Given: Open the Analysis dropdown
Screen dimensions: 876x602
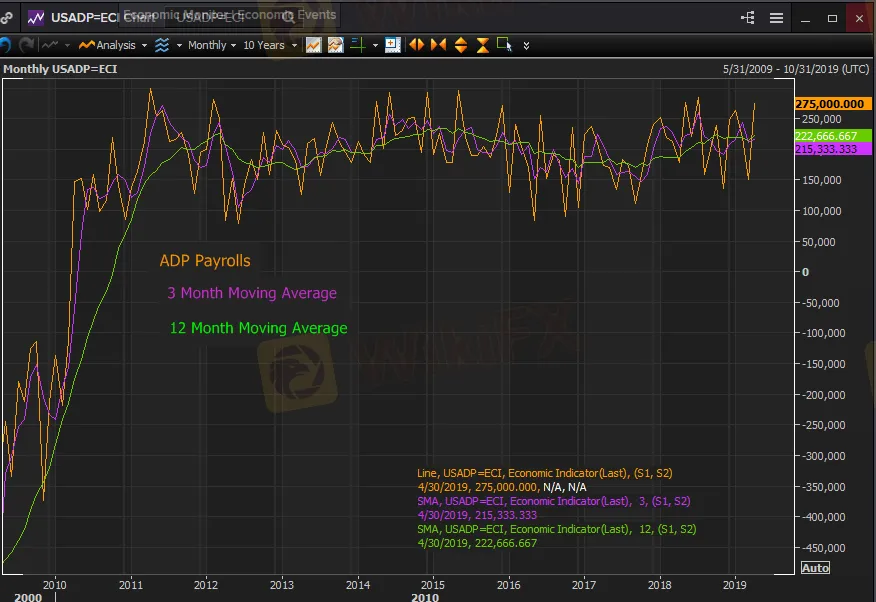Looking at the screenshot, I should [x=113, y=45].
